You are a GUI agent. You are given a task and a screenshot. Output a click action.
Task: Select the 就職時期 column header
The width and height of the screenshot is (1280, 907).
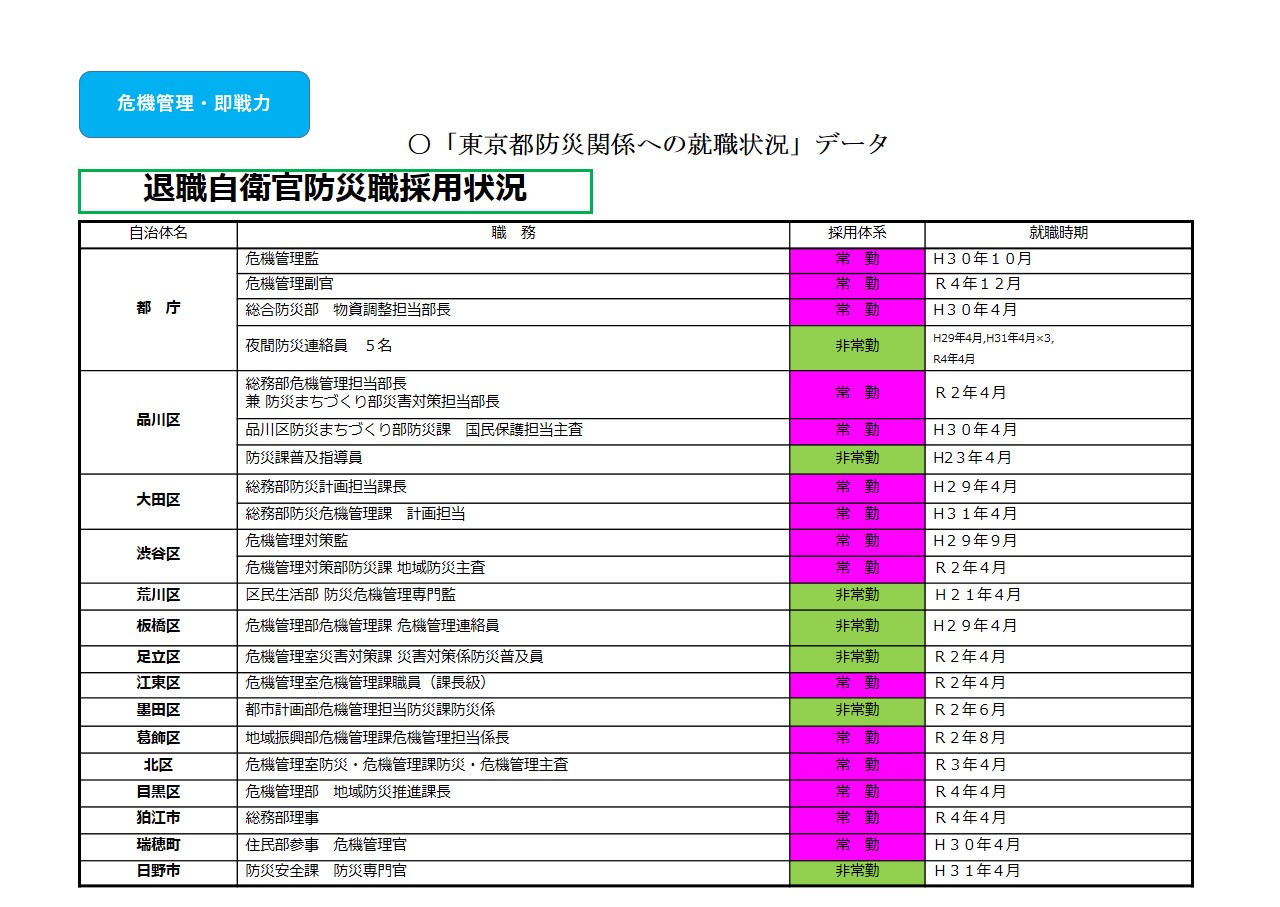[x=1059, y=233]
